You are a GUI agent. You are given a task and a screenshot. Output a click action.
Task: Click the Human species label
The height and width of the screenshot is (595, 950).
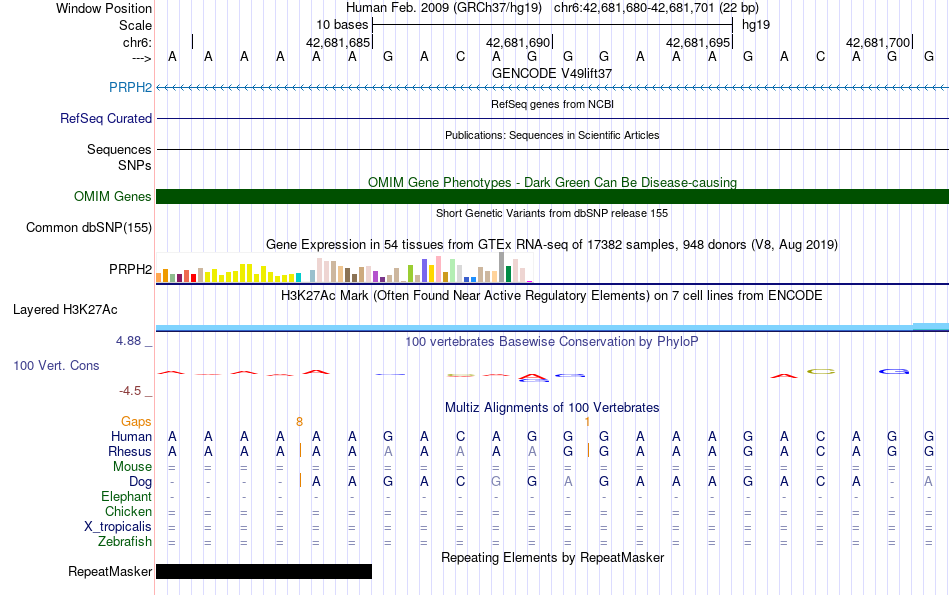(131, 436)
